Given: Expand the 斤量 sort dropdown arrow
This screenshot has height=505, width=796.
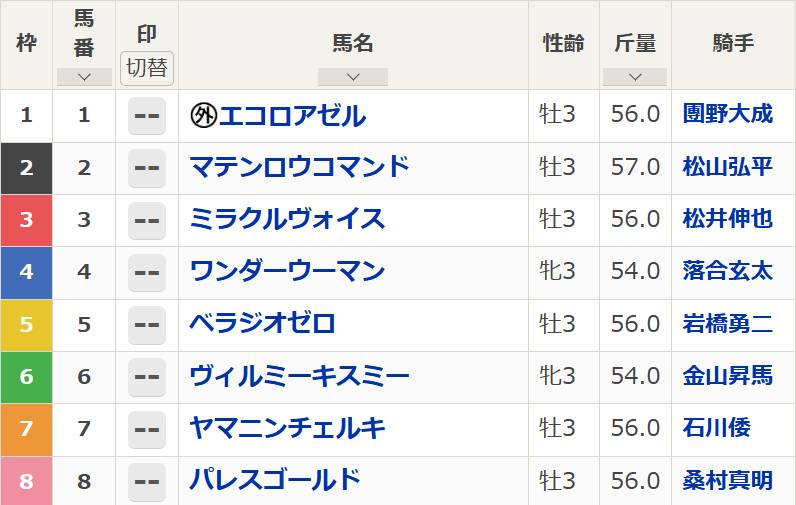Looking at the screenshot, I should (635, 77).
